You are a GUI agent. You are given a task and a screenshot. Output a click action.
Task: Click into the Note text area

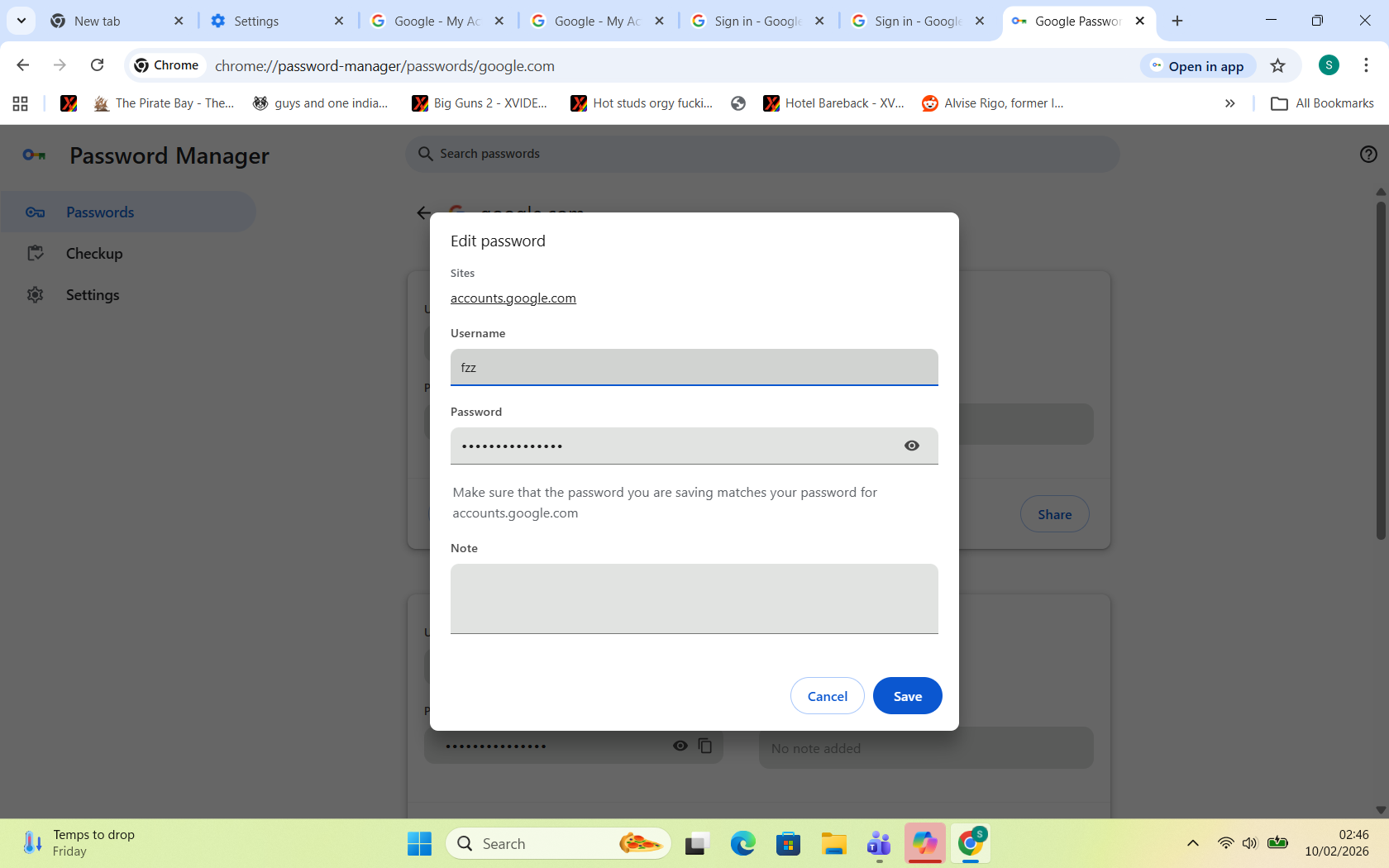coord(694,599)
